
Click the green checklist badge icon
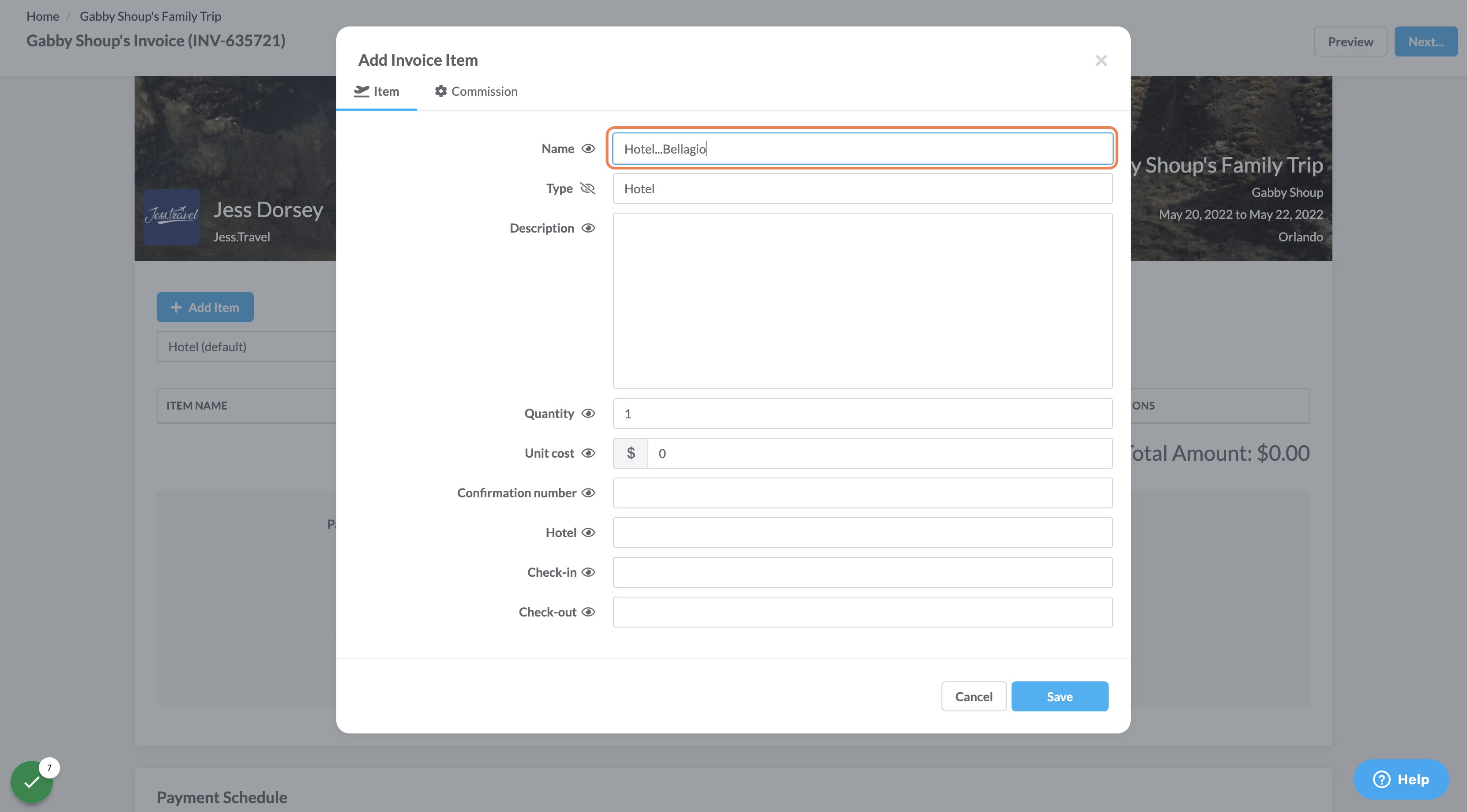coord(32,782)
